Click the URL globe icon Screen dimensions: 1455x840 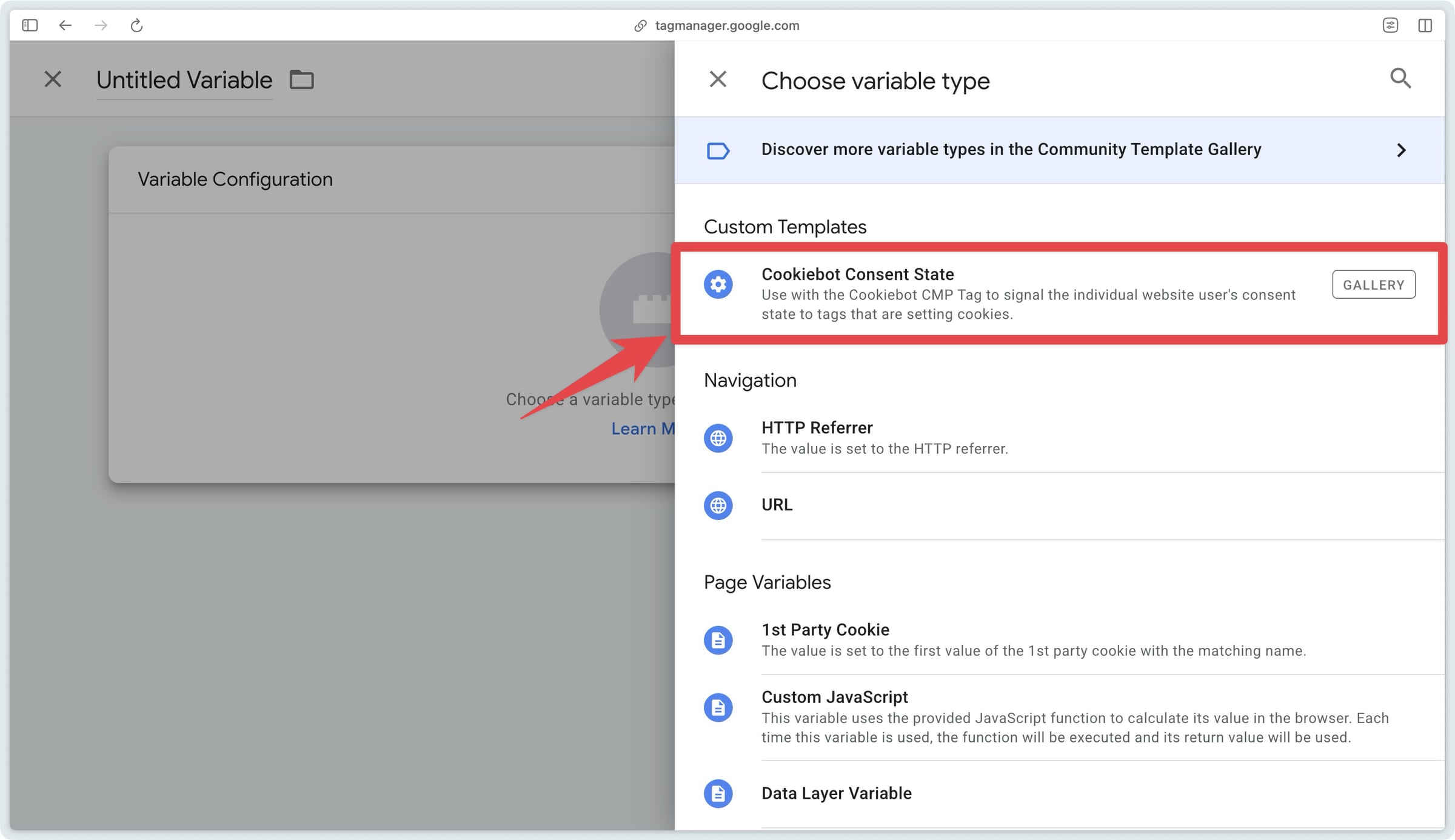click(718, 505)
